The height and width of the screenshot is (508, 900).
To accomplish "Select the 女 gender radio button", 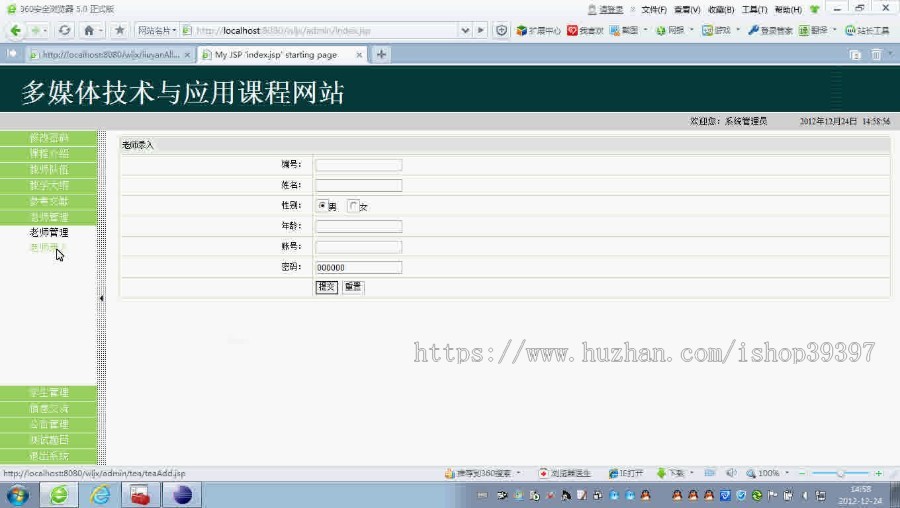I will [353, 205].
